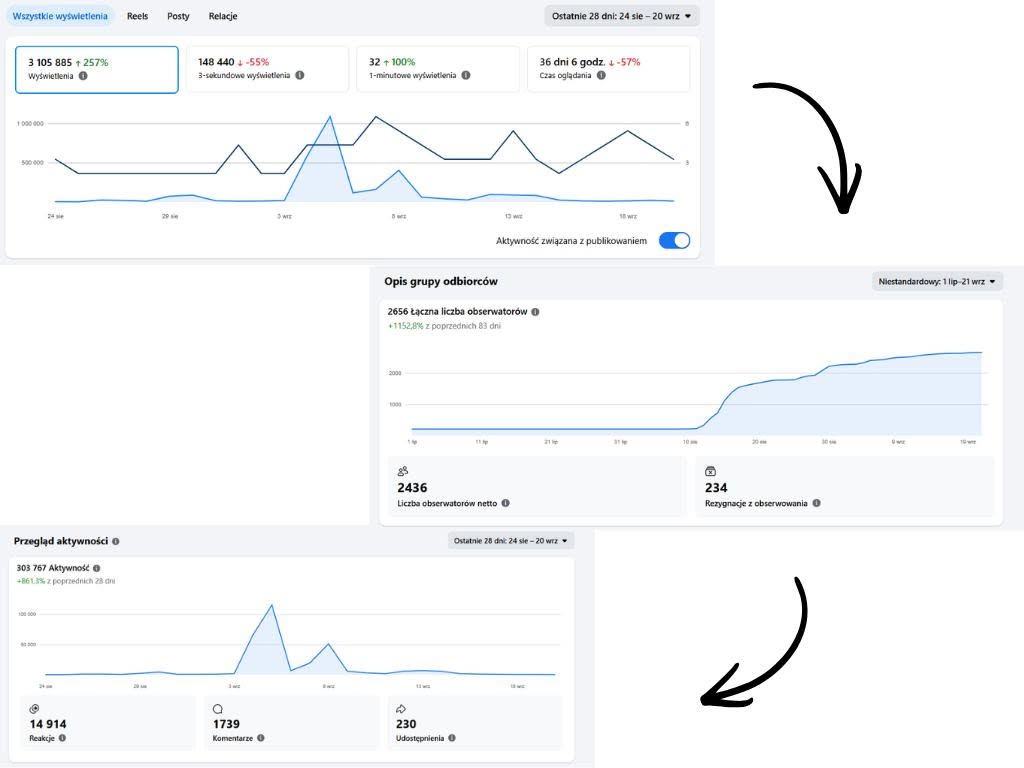
Task: Click the comment bubble icon above 1739
Action: point(218,709)
